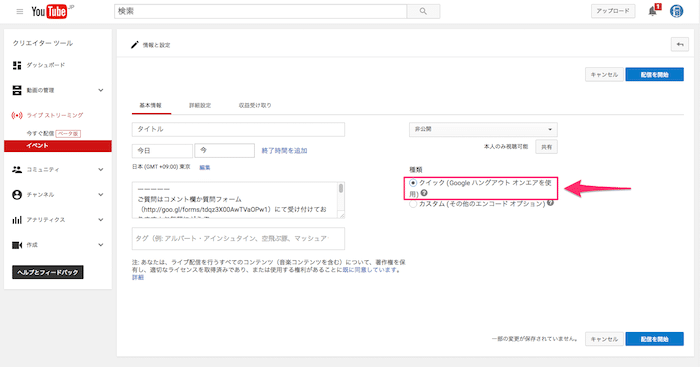Click ヘルプとフィードバック button

[x=48, y=272]
